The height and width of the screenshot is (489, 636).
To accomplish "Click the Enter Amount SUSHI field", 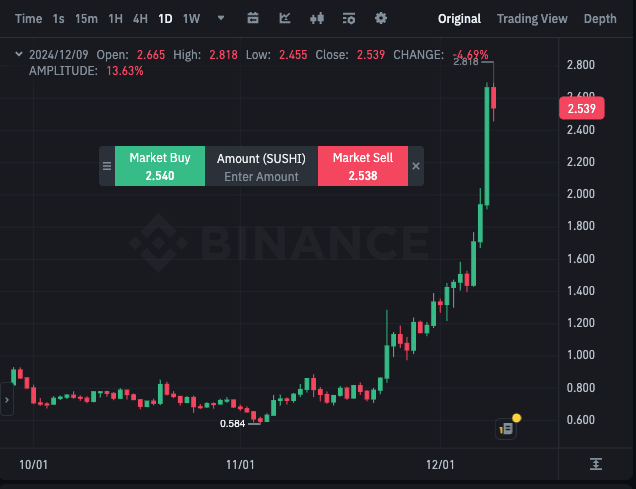I will click(261, 176).
